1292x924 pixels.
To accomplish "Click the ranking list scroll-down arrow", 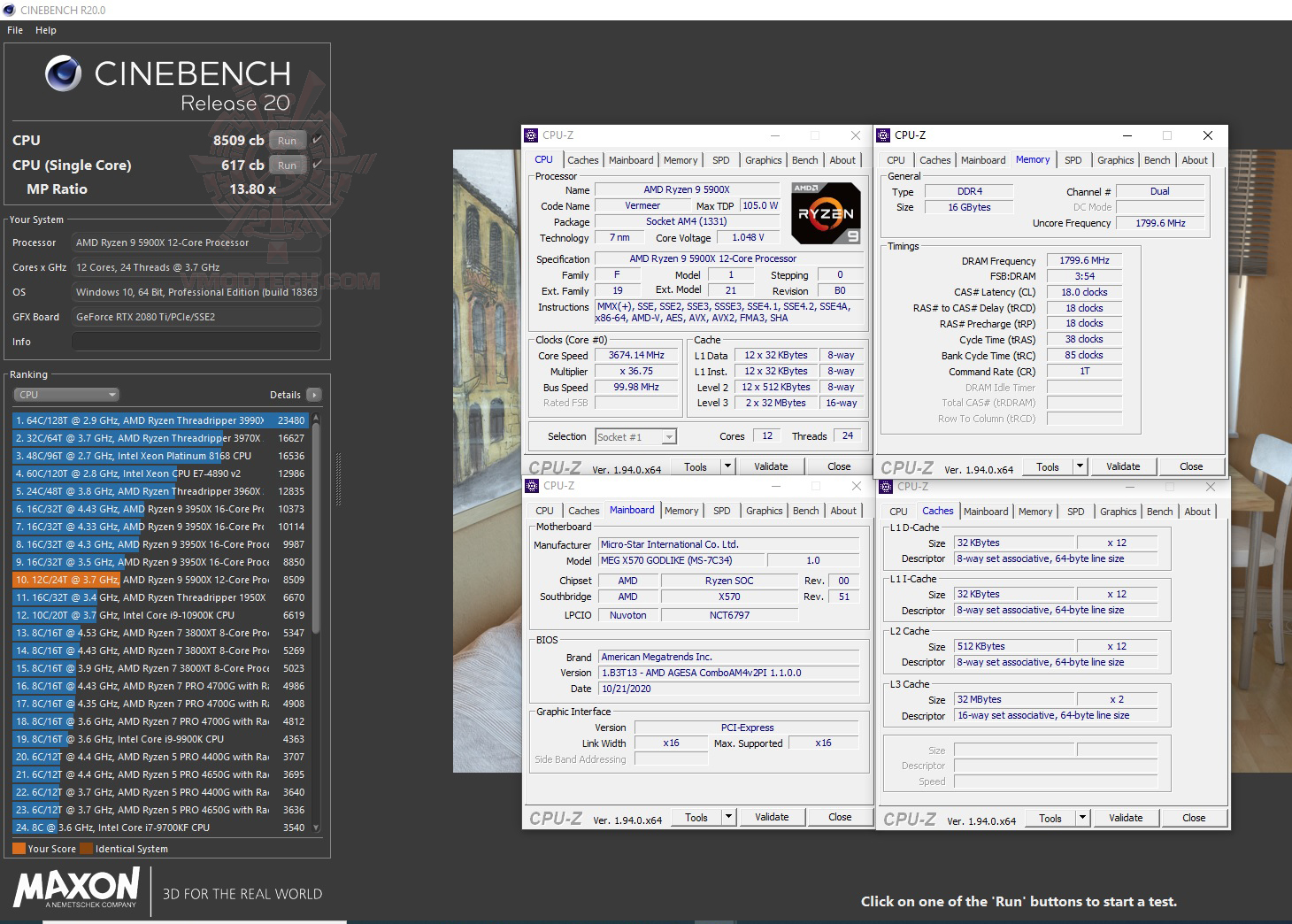I will [316, 828].
